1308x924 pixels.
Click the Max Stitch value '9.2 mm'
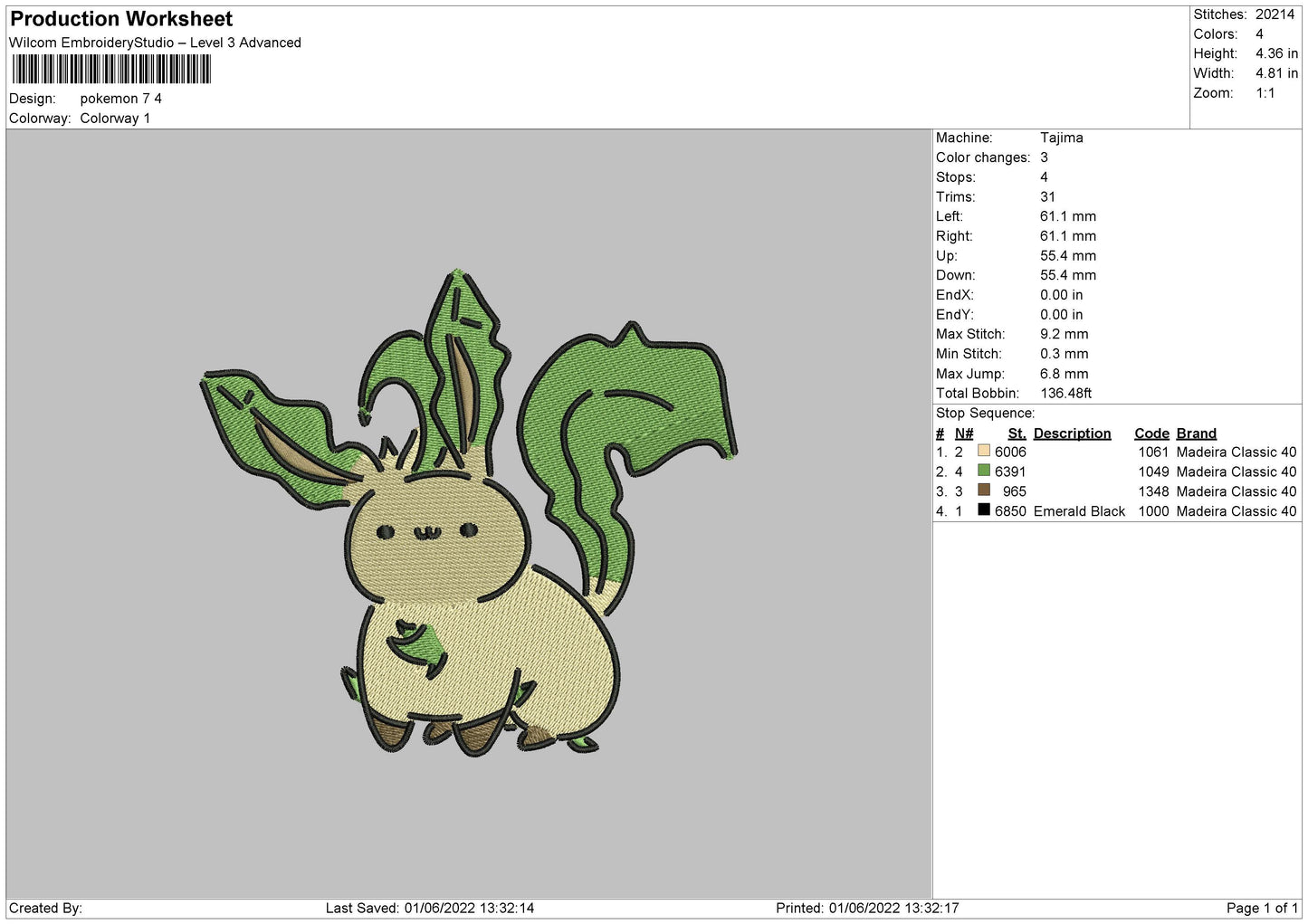[1065, 335]
